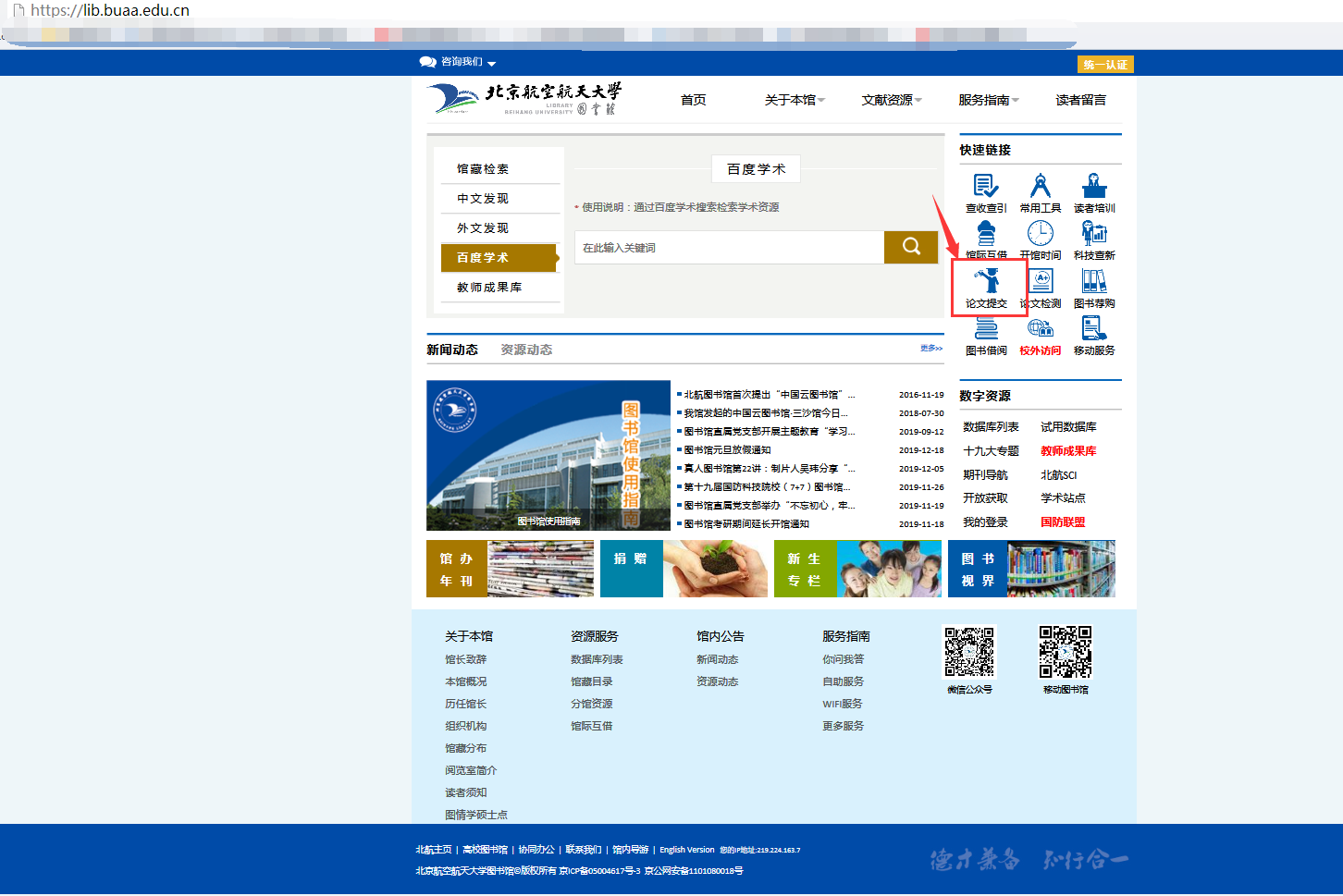Image resolution: width=1343 pixels, height=896 pixels.
Task: Click the keyword search input field
Action: tap(729, 248)
